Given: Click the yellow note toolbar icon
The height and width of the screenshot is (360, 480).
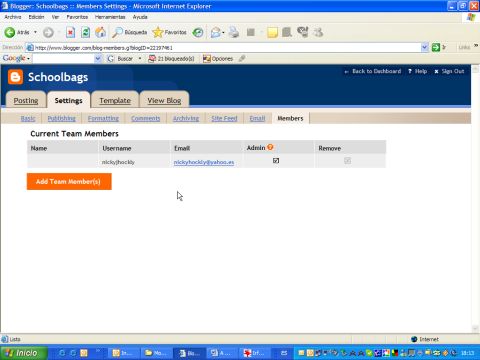Looking at the screenshot, I should (x=272, y=32).
